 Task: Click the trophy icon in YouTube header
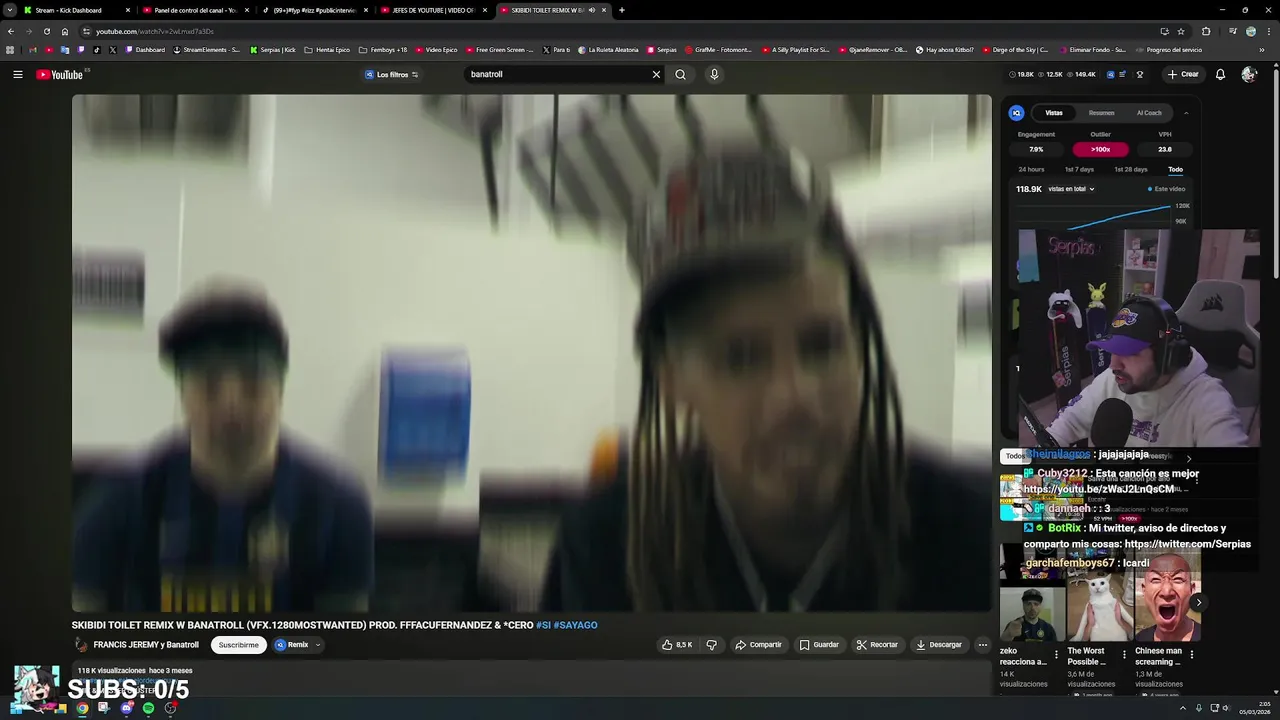(1141, 74)
